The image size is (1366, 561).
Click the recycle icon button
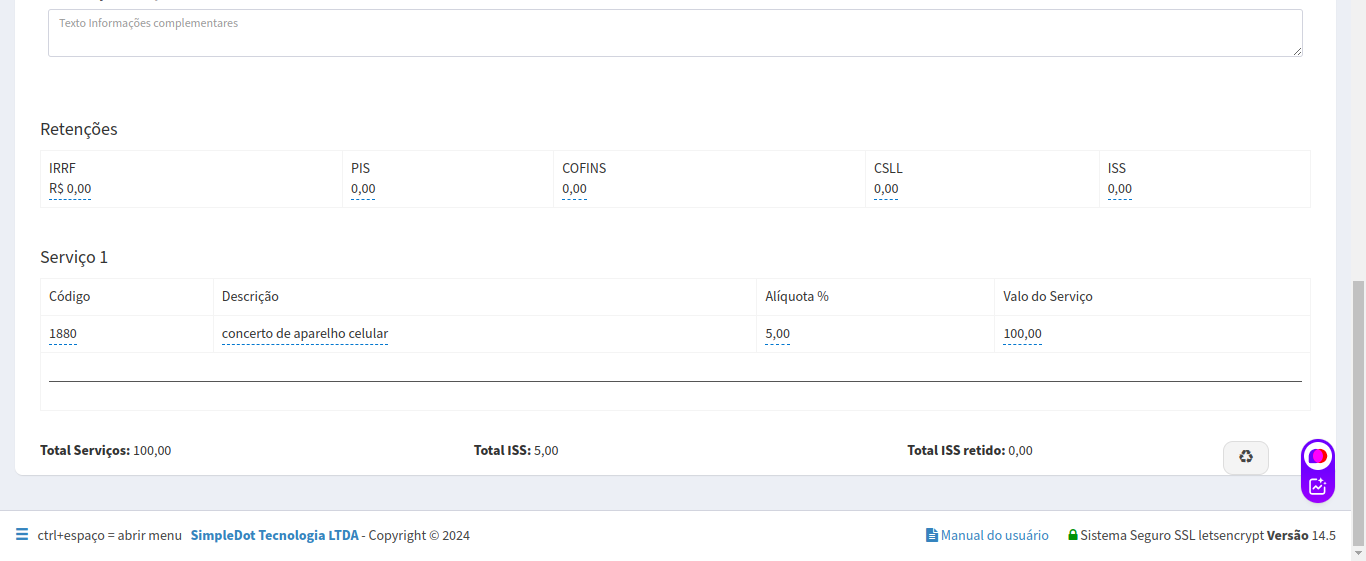(1245, 457)
